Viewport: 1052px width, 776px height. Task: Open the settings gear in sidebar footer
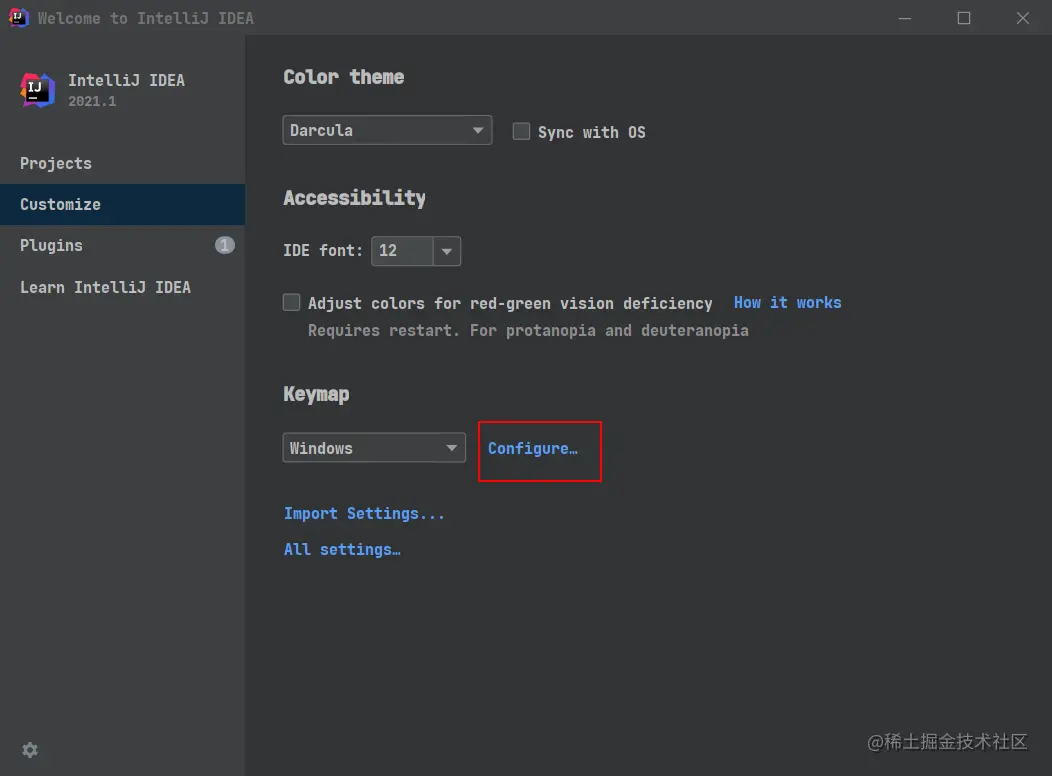coord(30,750)
